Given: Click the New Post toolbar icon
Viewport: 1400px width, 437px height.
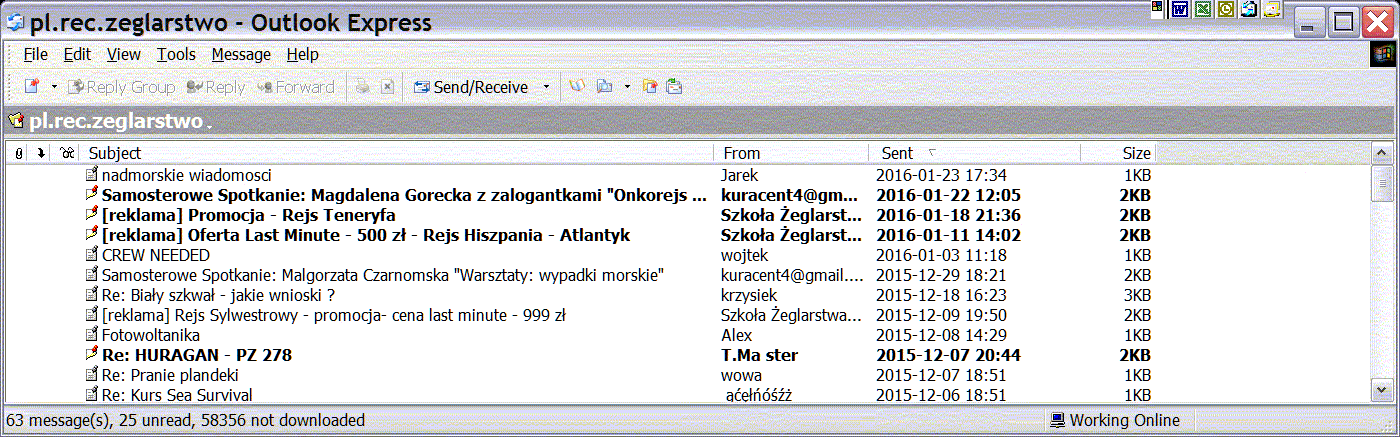Looking at the screenshot, I should (32, 87).
